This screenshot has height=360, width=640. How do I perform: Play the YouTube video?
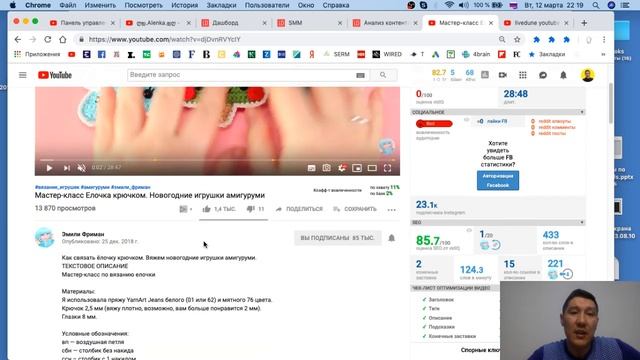pyautogui.click(x=49, y=168)
